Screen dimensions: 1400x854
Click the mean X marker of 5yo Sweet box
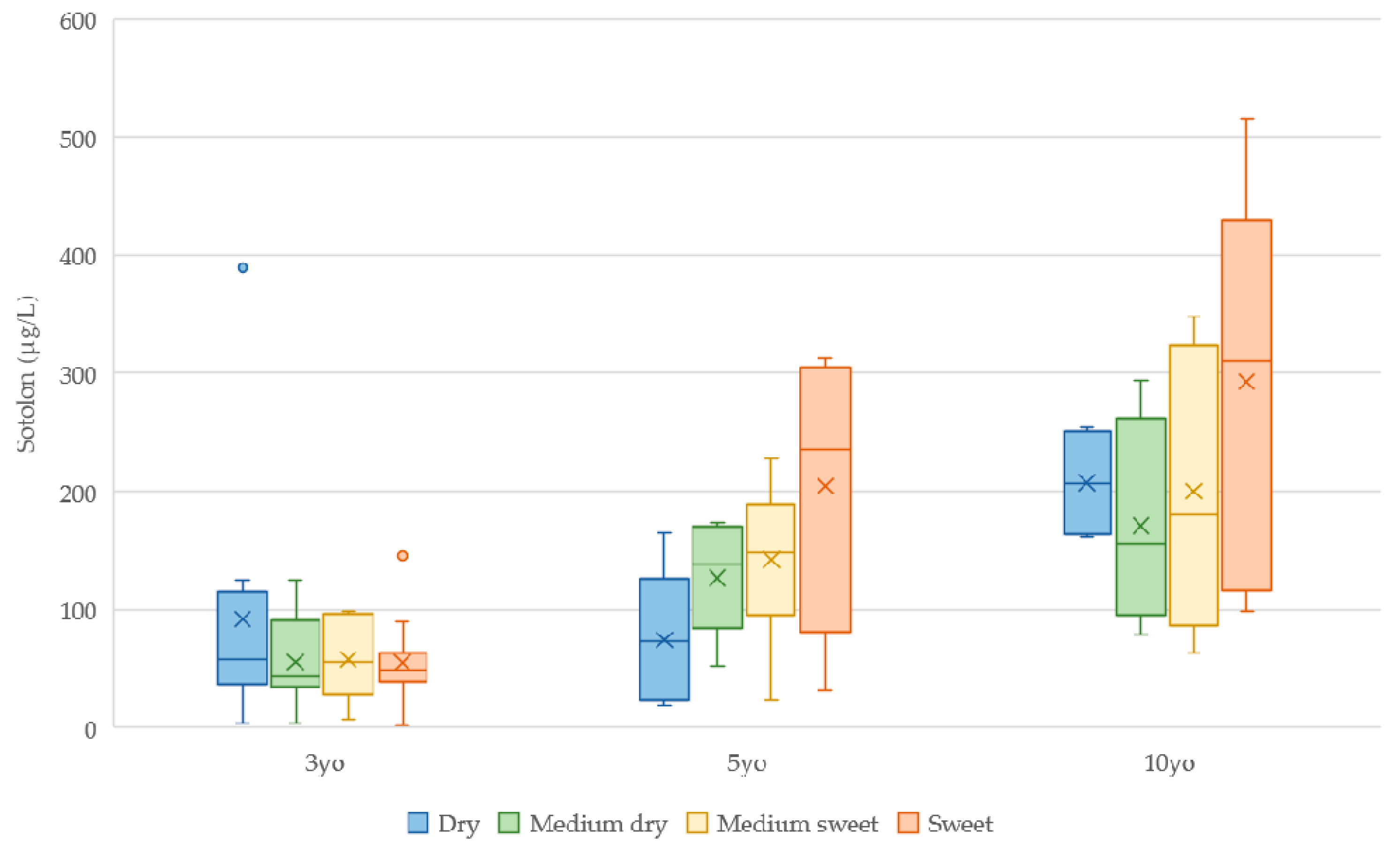pyautogui.click(x=826, y=486)
